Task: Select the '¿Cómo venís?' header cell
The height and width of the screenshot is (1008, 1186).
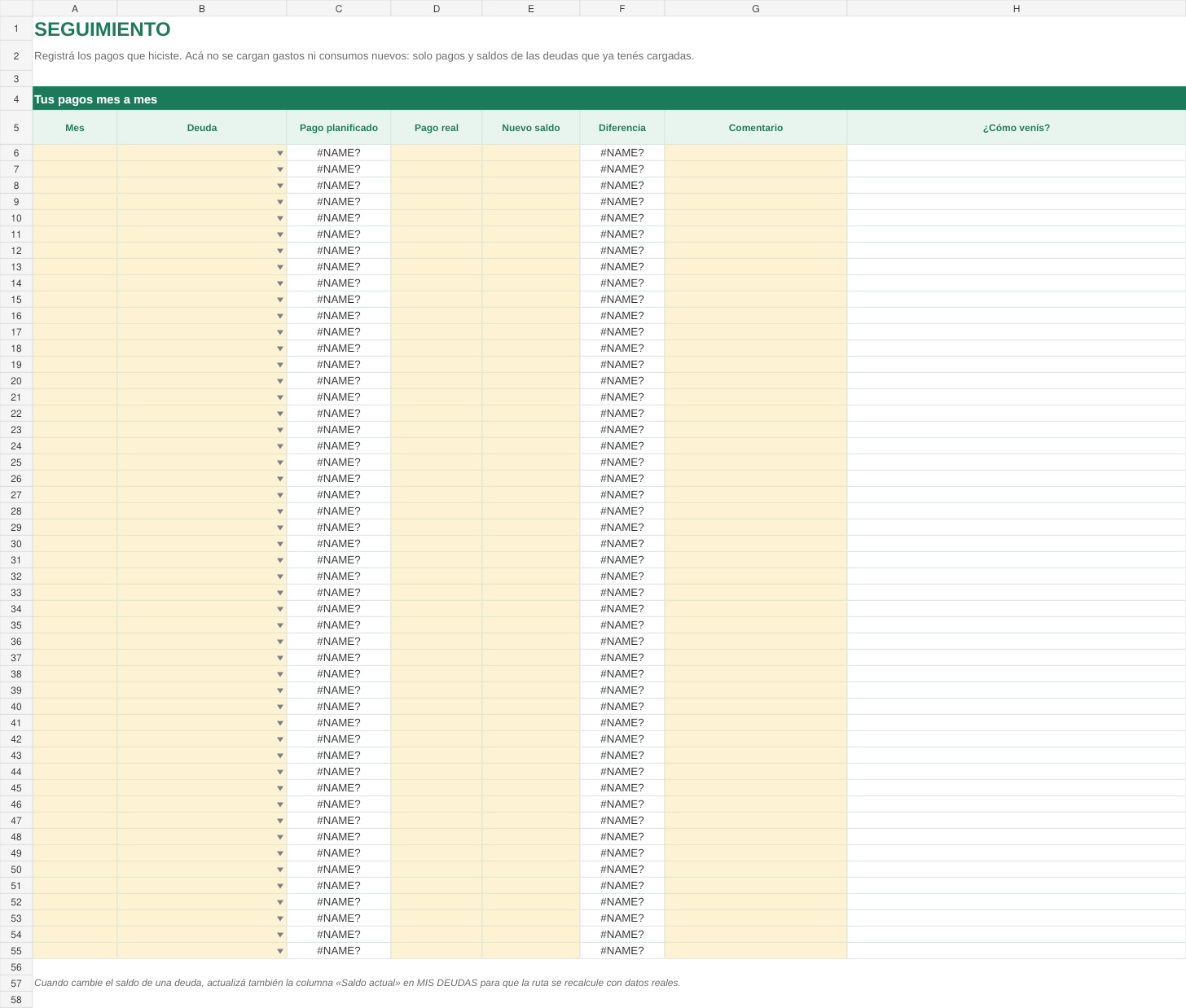Action: click(x=1017, y=128)
